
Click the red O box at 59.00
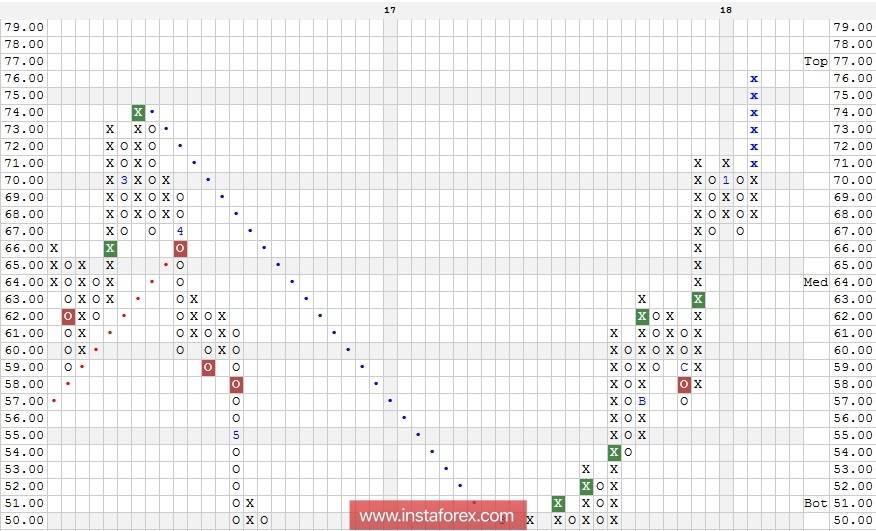tap(208, 367)
